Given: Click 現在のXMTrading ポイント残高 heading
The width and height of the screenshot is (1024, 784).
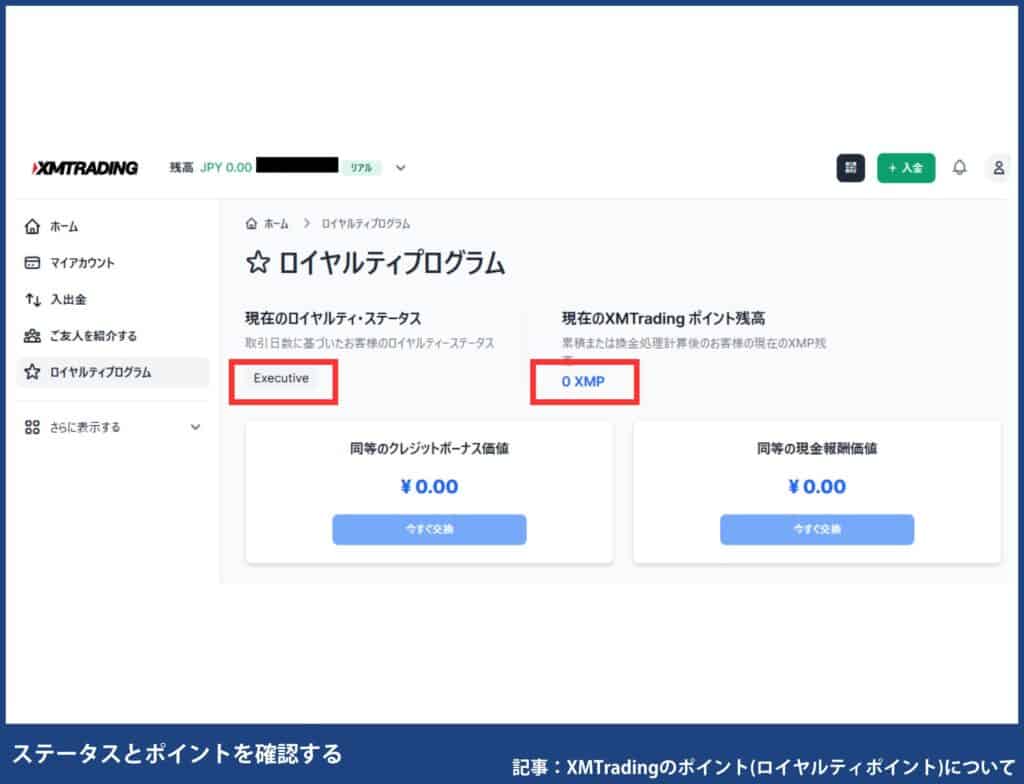Looking at the screenshot, I should click(664, 319).
